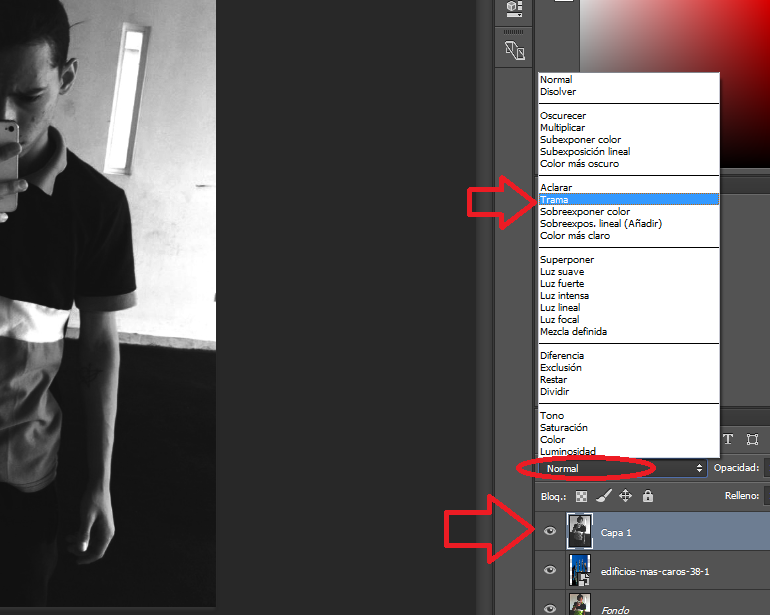Choose Luminosidad blend mode

tap(629, 451)
